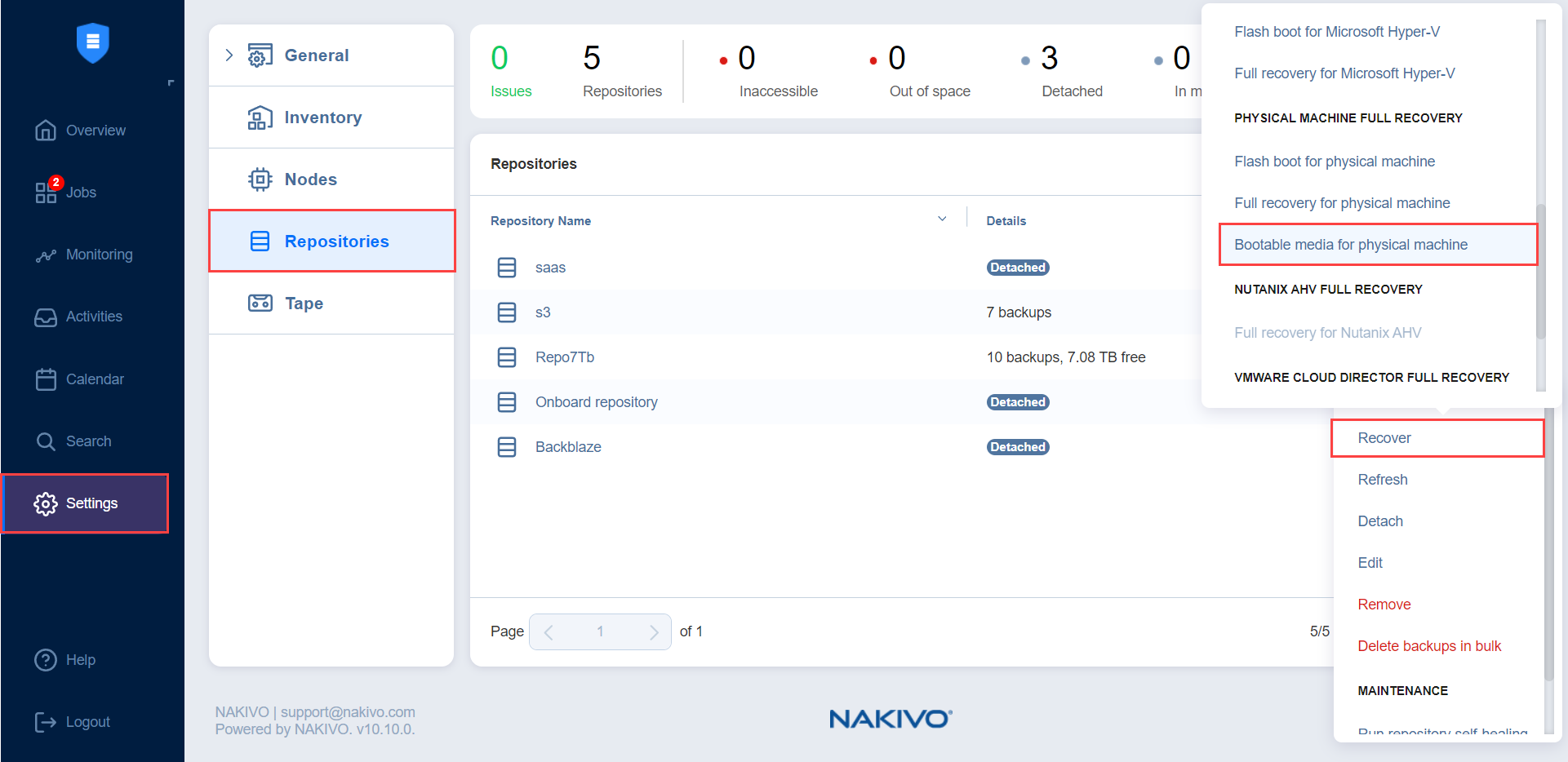Click '10 backups, 7.08 TB free' details

pos(1066,357)
